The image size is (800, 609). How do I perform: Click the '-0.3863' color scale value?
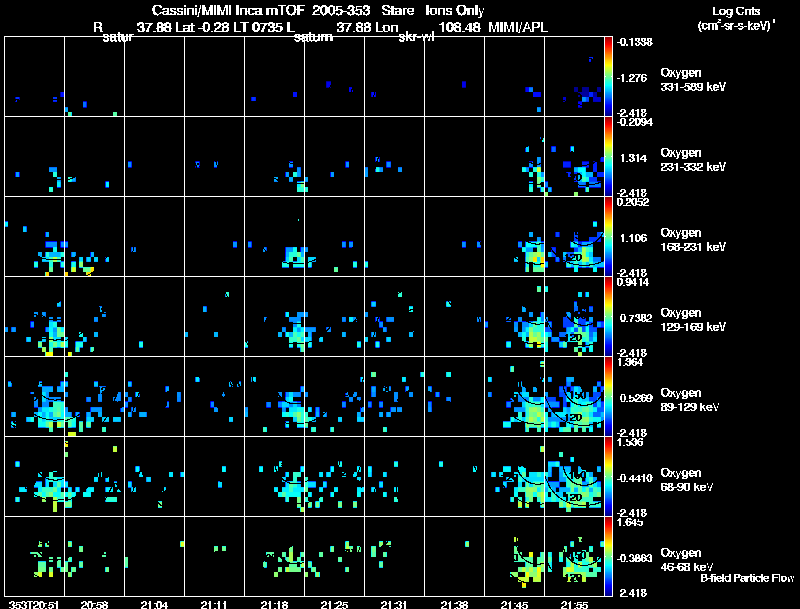[635, 559]
